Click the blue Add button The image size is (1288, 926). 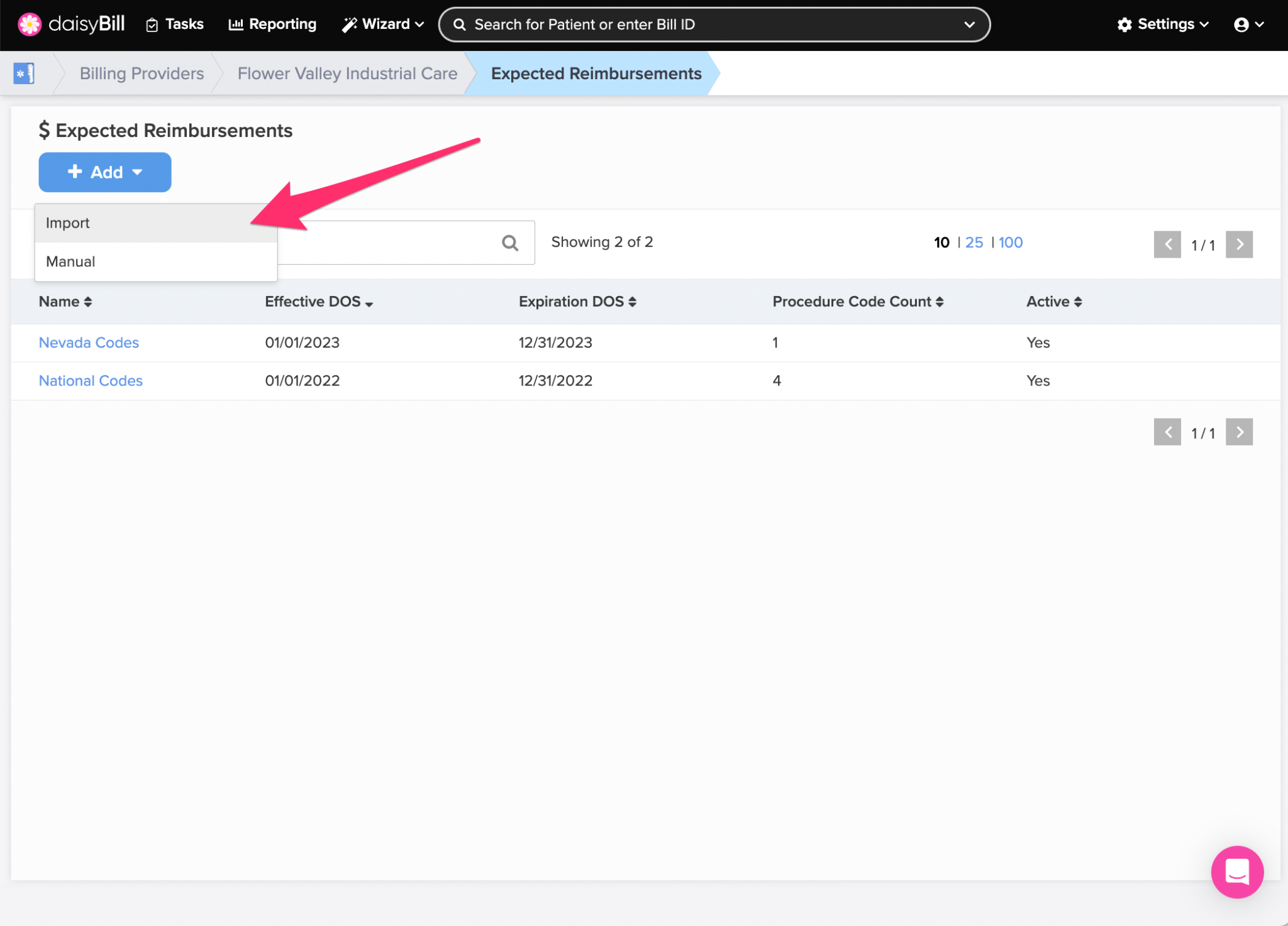(x=105, y=172)
